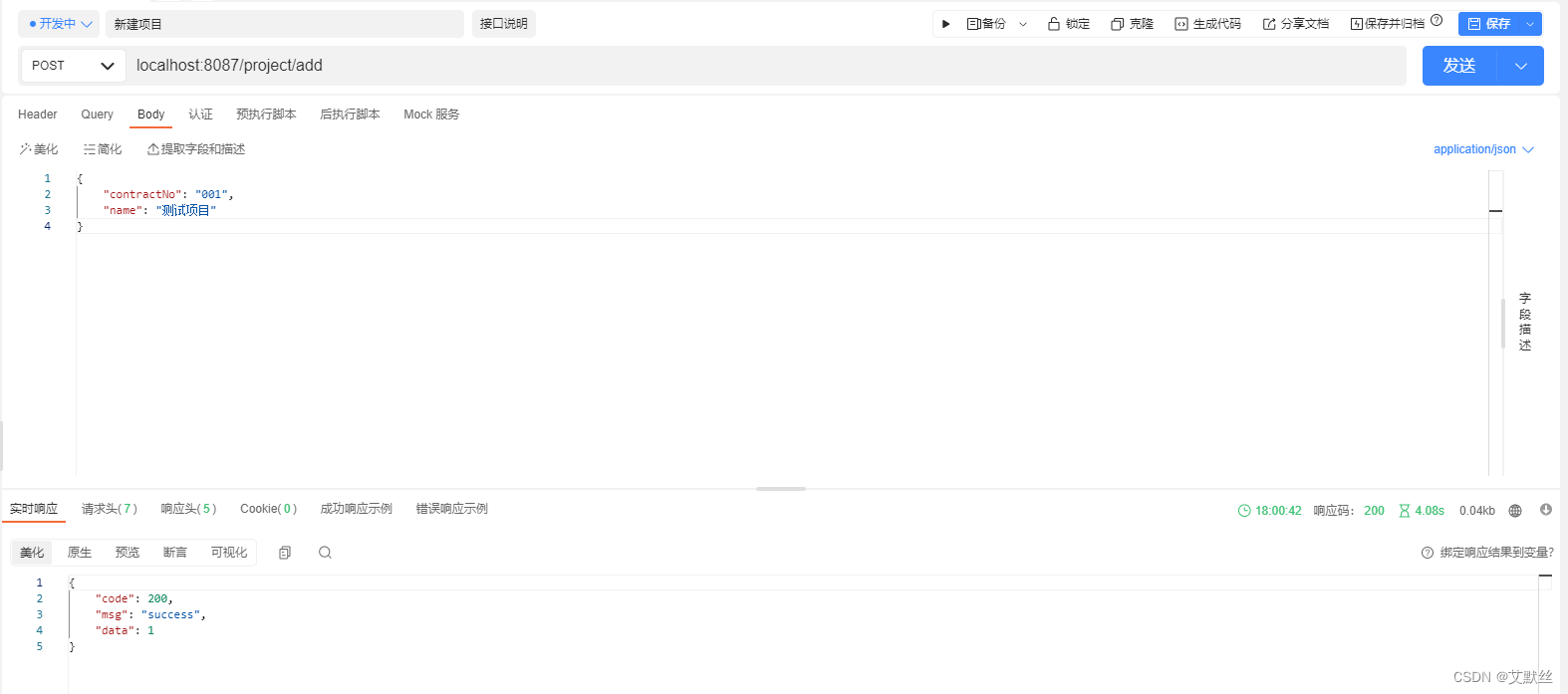Click the "code": 200 line in response
Viewport: 1568px width, 694px height.
click(134, 598)
